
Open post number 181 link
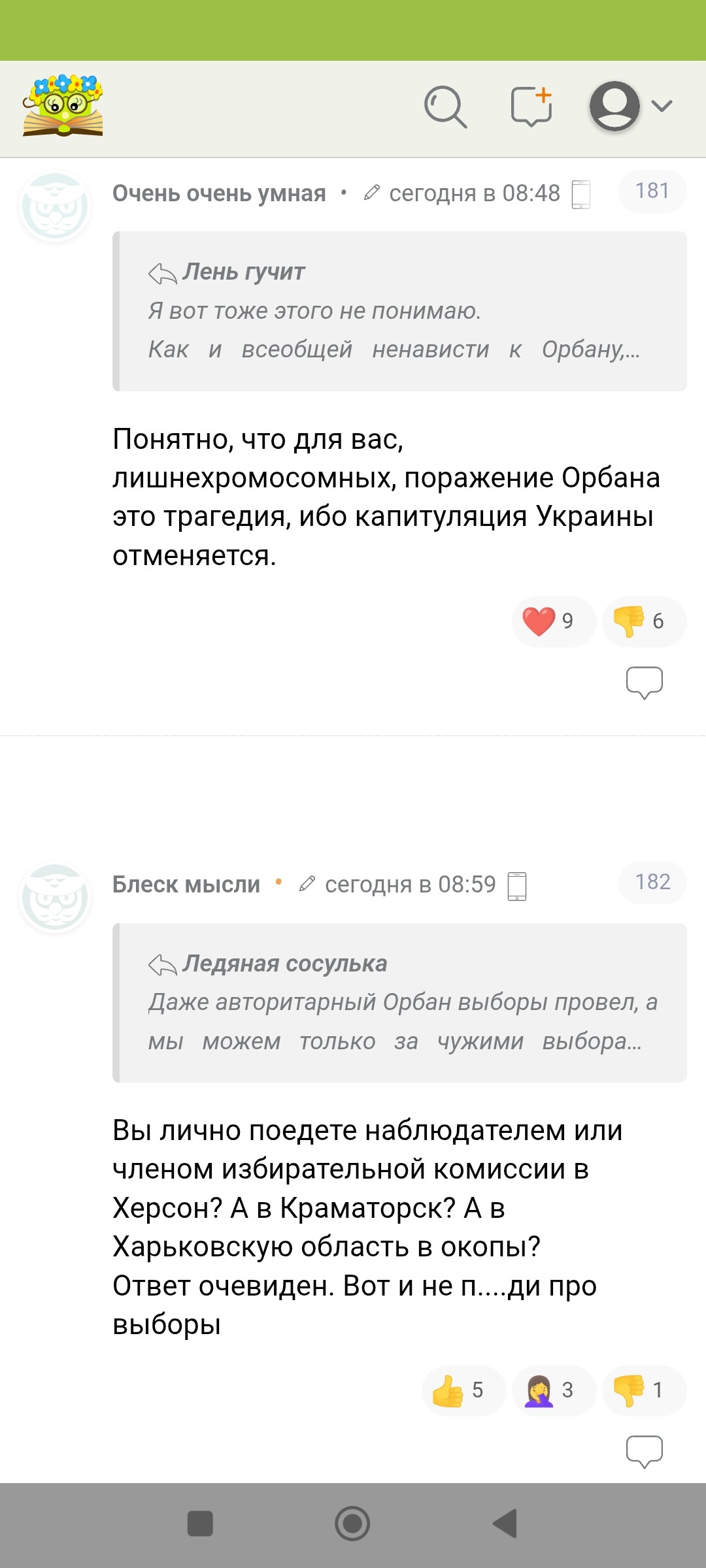[652, 191]
